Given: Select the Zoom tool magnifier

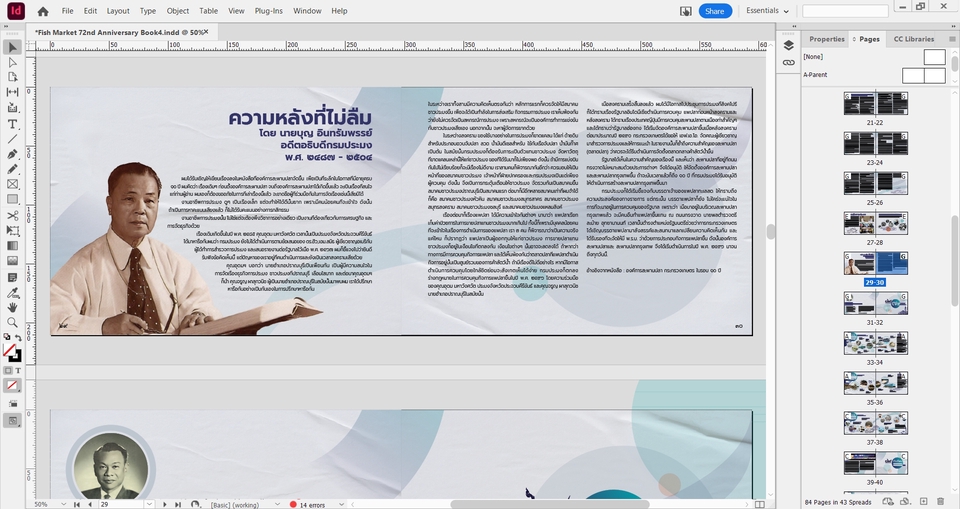Looking at the screenshot, I should (x=13, y=322).
